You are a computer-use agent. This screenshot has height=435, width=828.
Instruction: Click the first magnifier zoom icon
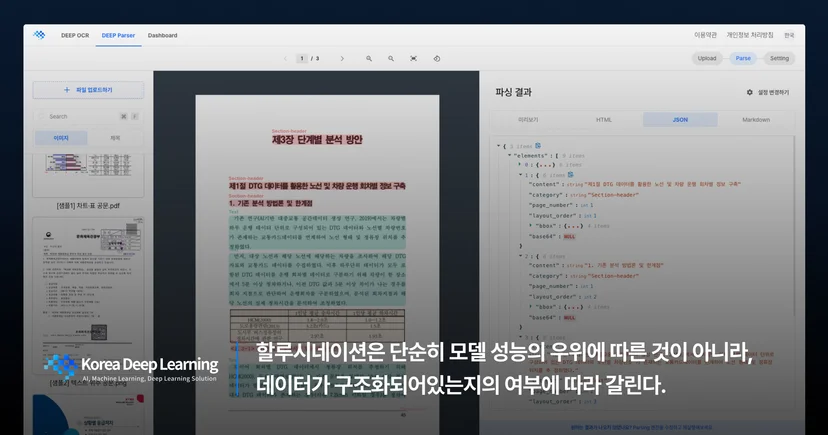coord(369,59)
